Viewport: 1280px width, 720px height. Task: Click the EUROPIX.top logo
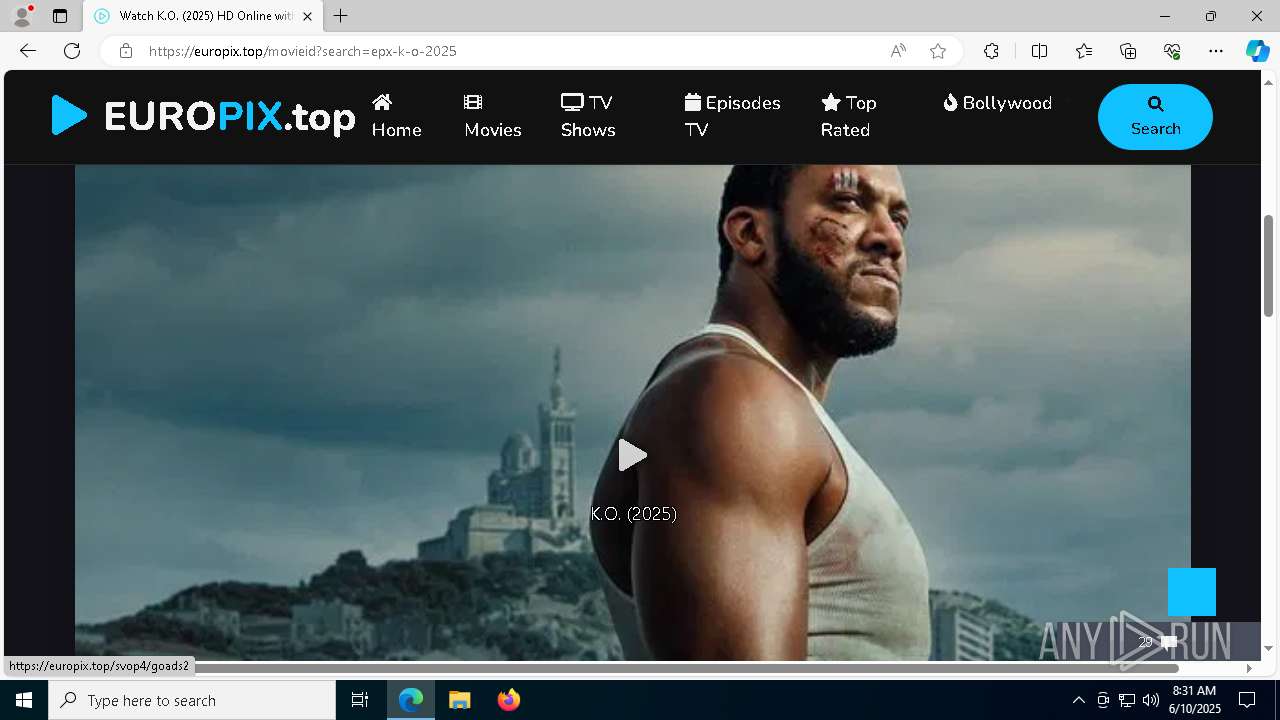(203, 116)
